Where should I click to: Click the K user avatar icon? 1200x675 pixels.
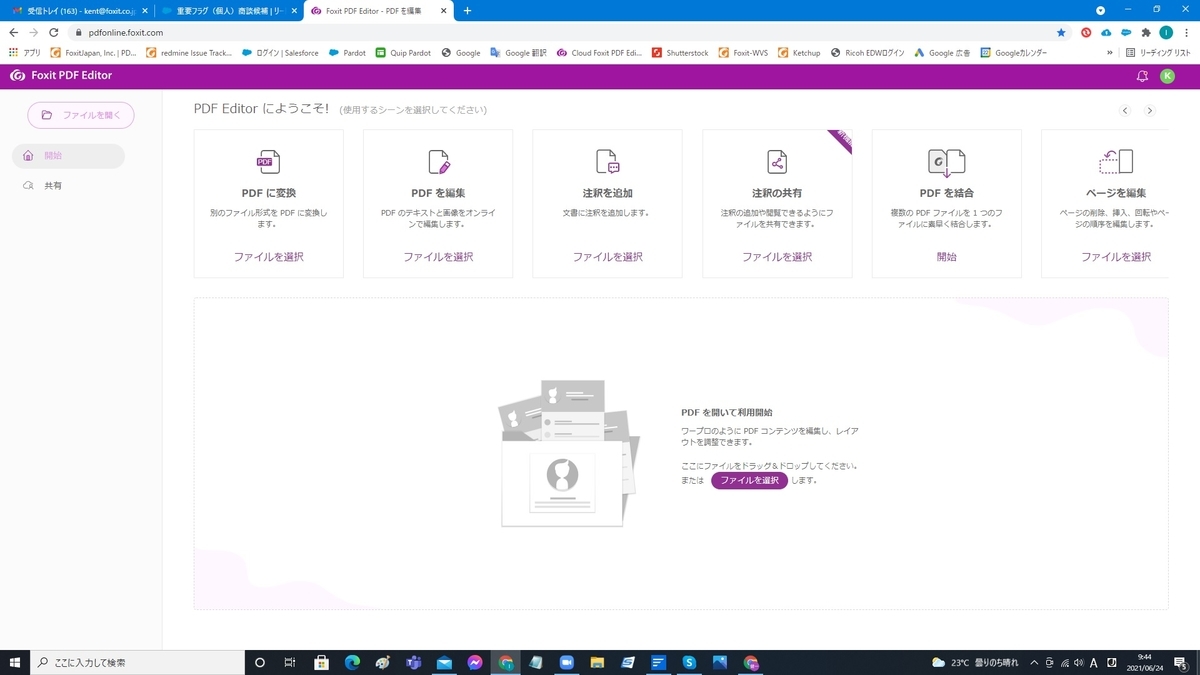click(1167, 75)
